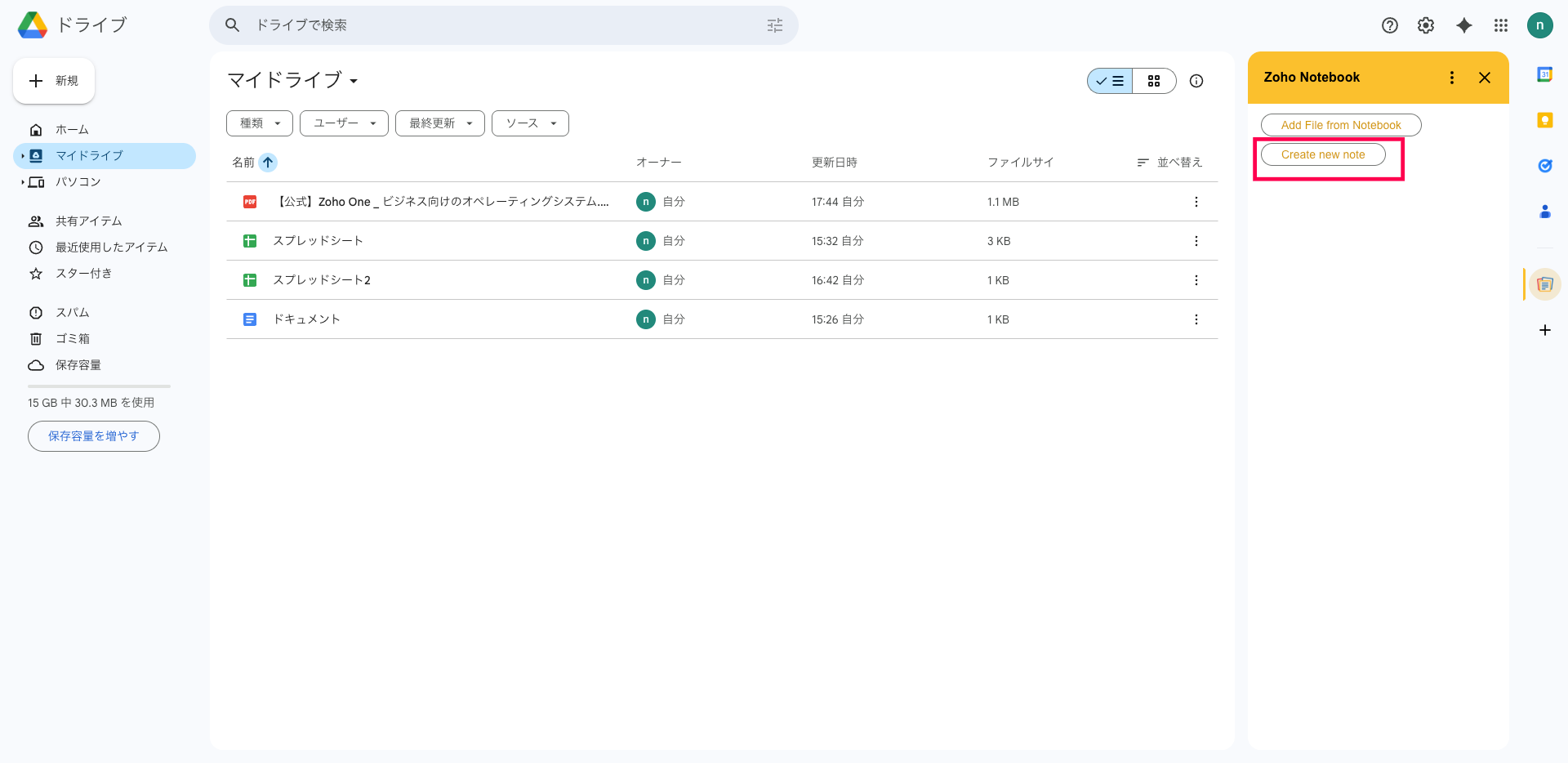Image resolution: width=1568 pixels, height=763 pixels.
Task: Open Google Calendar from the side panel
Action: click(1544, 74)
